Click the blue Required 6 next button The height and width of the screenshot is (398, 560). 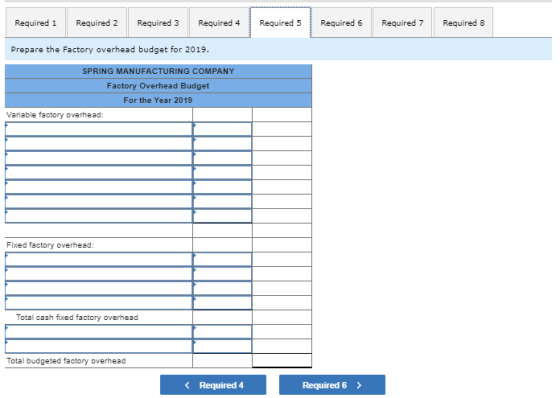click(332, 385)
